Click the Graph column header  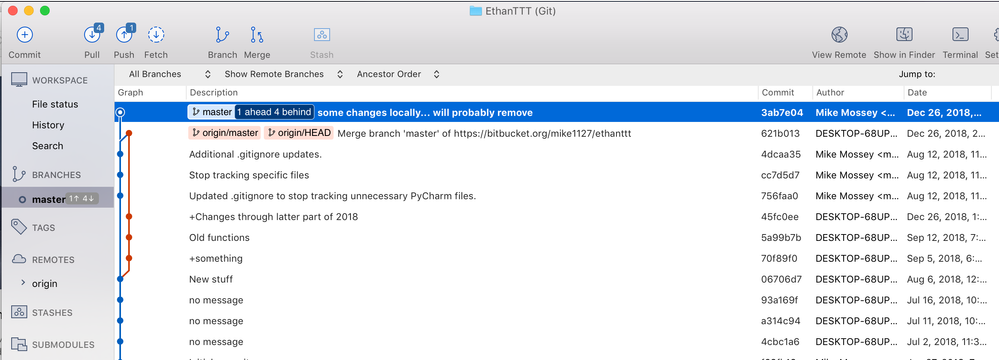pyautogui.click(x=131, y=92)
